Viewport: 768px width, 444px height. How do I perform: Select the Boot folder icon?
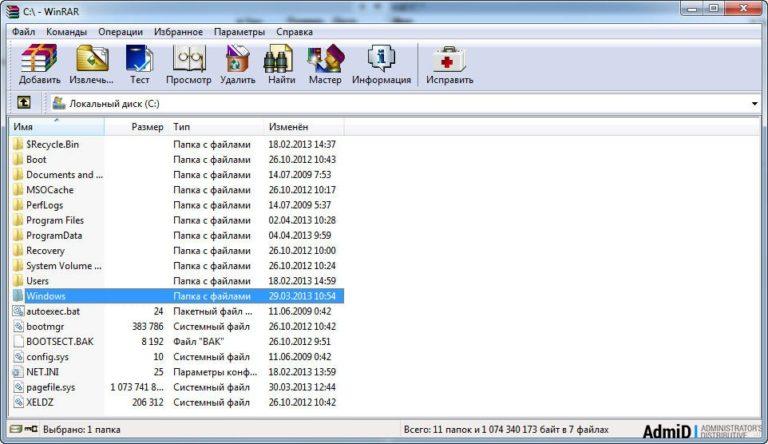click(18, 159)
